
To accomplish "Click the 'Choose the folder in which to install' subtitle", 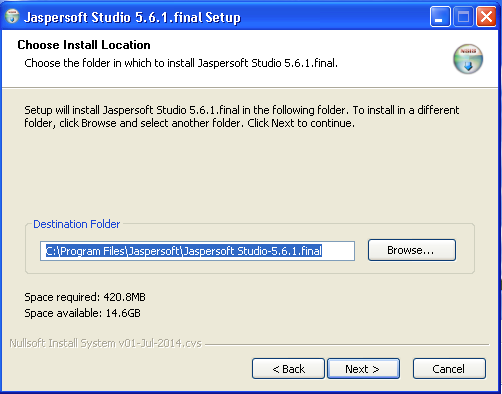I will pyautogui.click(x=181, y=63).
